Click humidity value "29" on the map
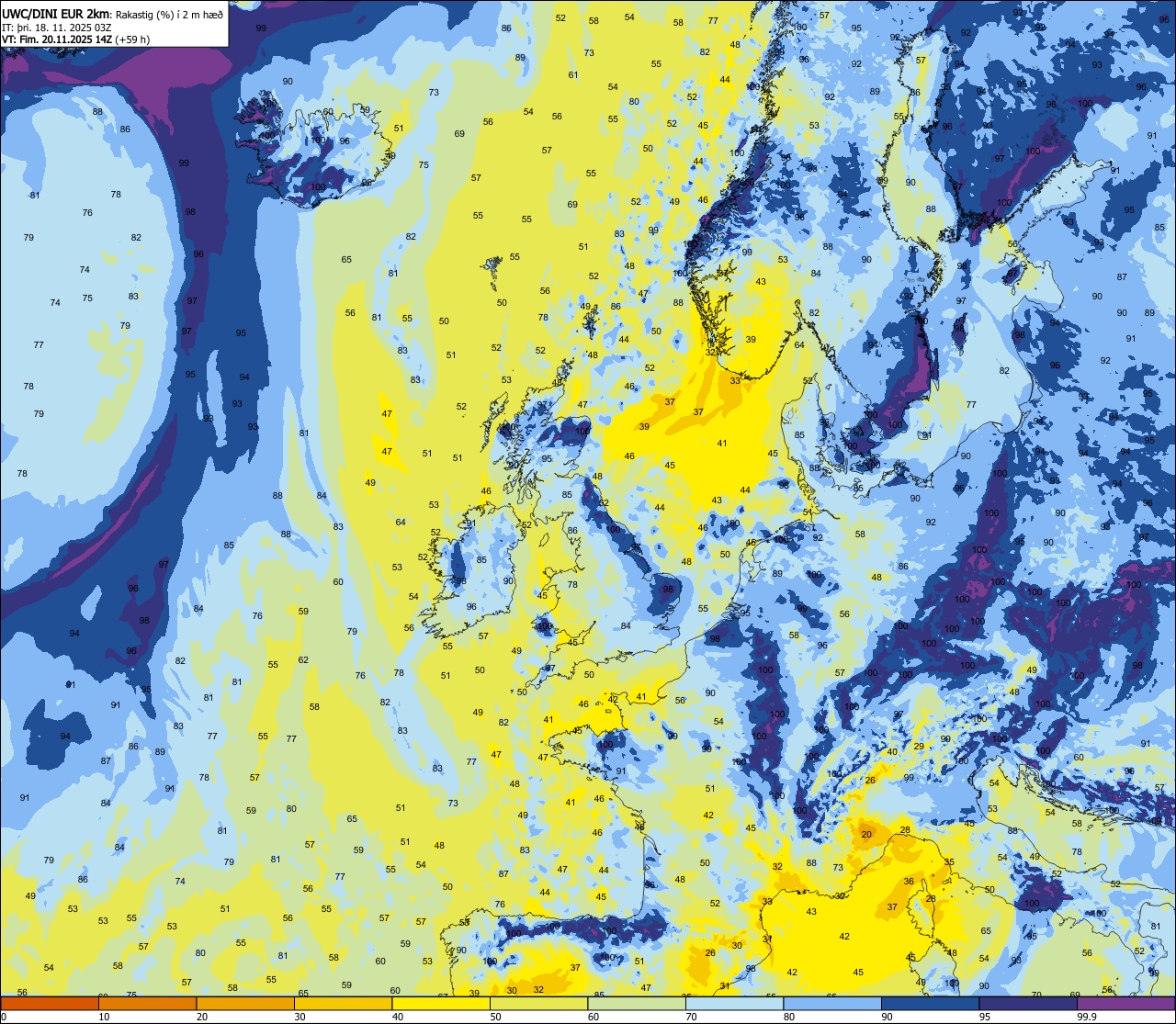 tap(919, 746)
